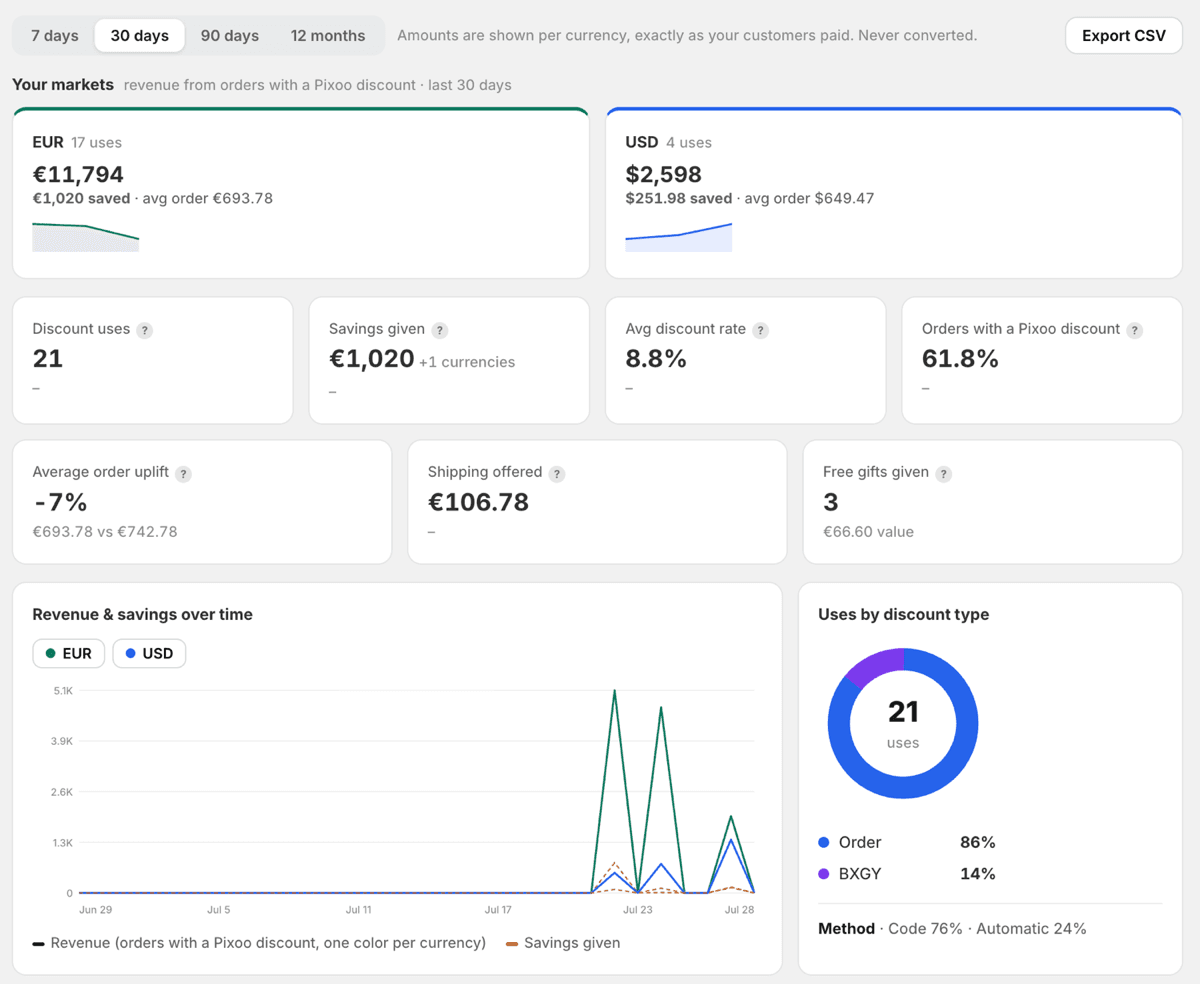Viewport: 1200px width, 984px height.
Task: Click the '€66.60 value' text
Action: [x=868, y=531]
